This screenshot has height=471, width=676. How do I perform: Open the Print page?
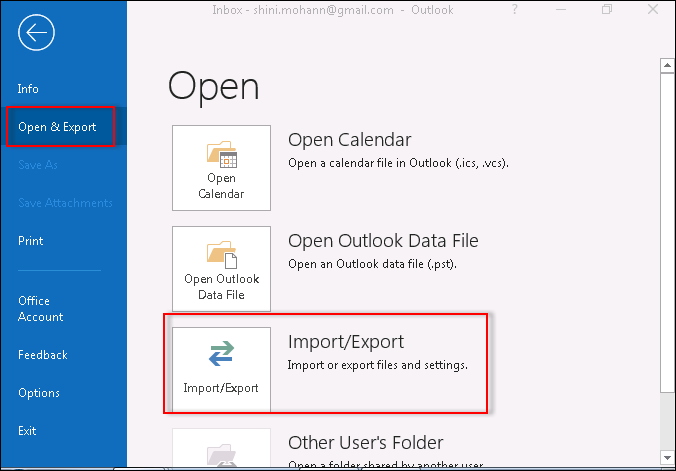click(31, 241)
